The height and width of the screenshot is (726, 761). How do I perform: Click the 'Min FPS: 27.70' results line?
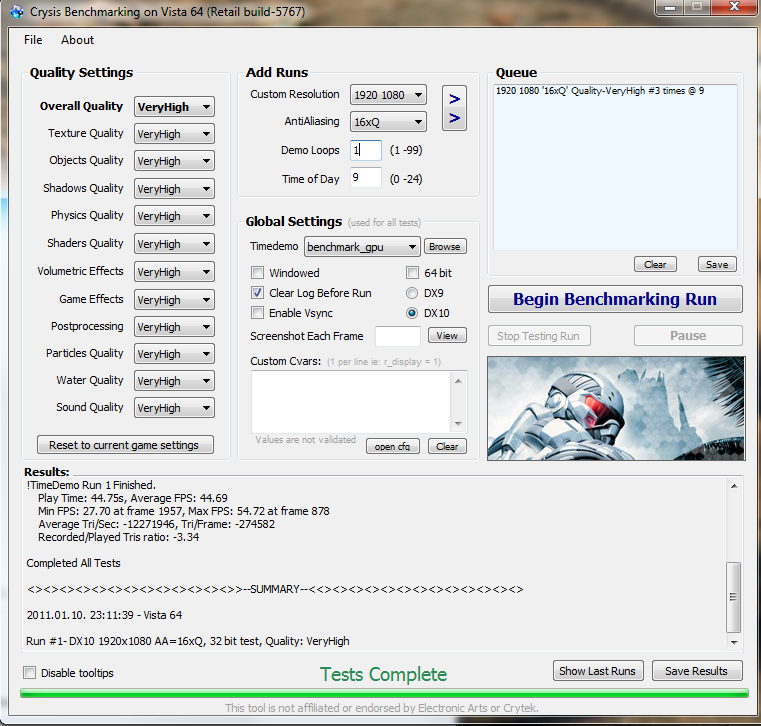pos(183,512)
